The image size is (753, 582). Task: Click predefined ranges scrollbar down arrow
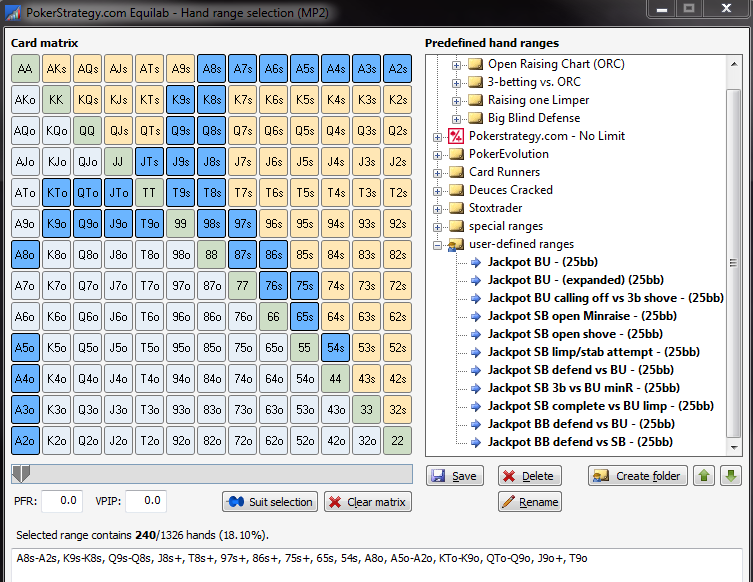coord(734,448)
